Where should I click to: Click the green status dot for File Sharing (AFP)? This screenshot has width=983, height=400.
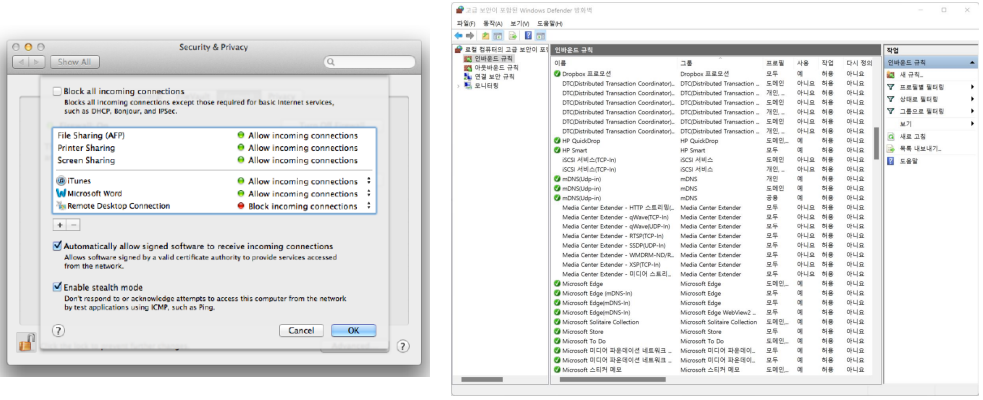(240, 135)
